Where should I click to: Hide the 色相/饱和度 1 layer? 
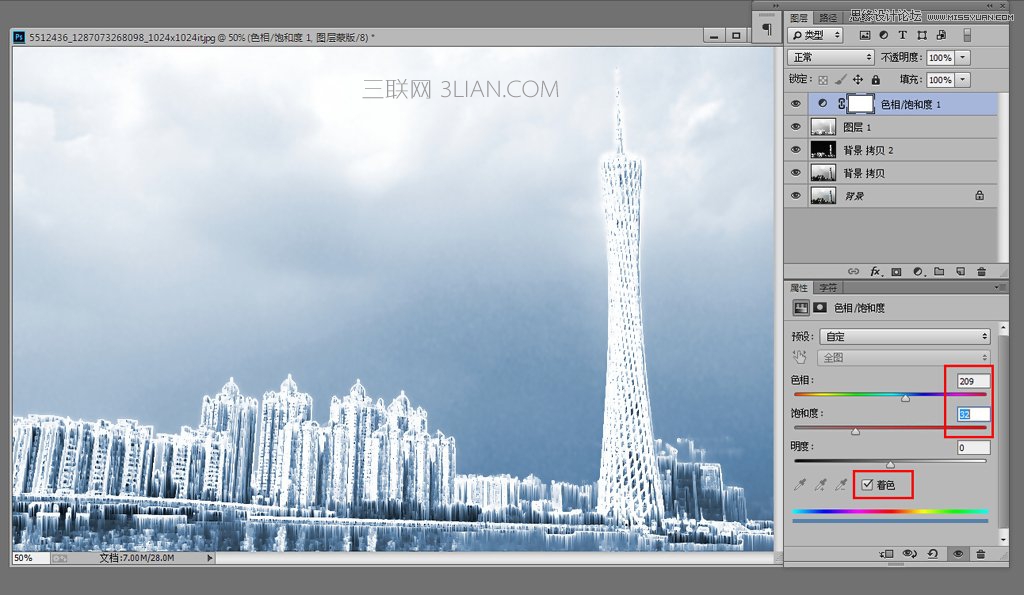point(795,104)
